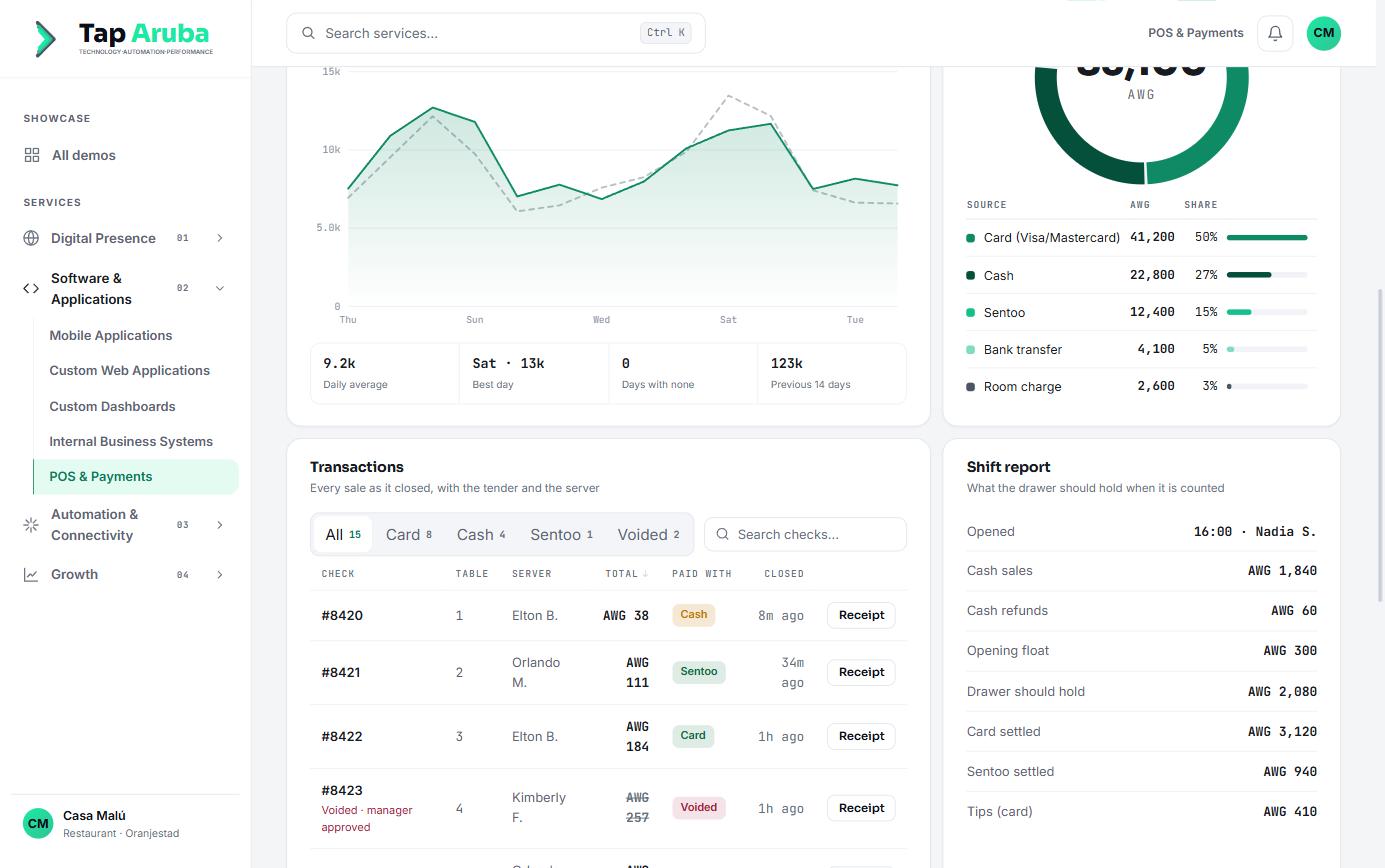Screen dimensions: 1385x868
Task: Expand the Digital Presence section
Action: 220,238
